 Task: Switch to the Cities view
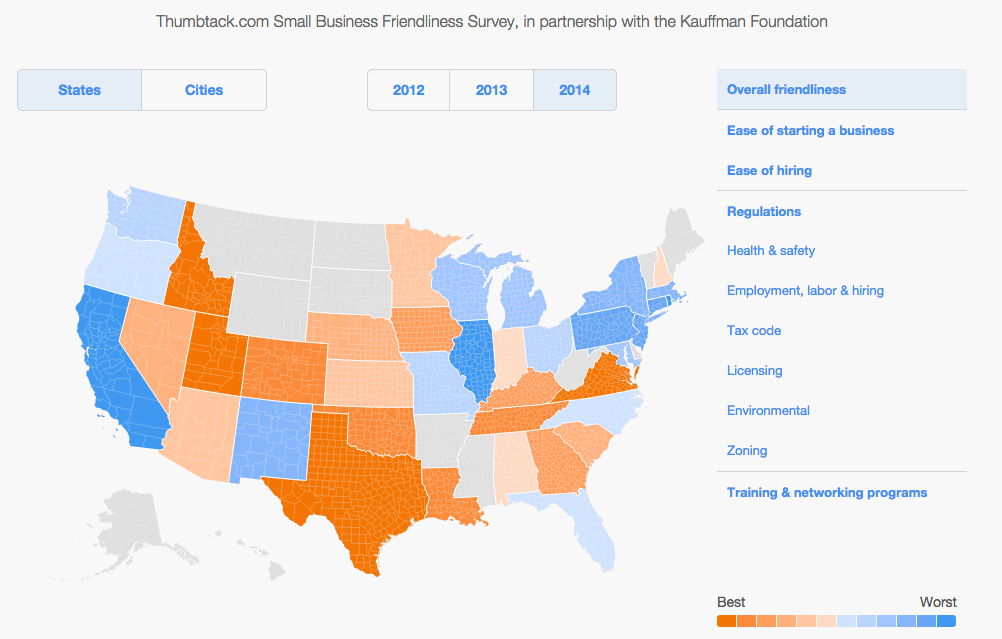click(204, 90)
